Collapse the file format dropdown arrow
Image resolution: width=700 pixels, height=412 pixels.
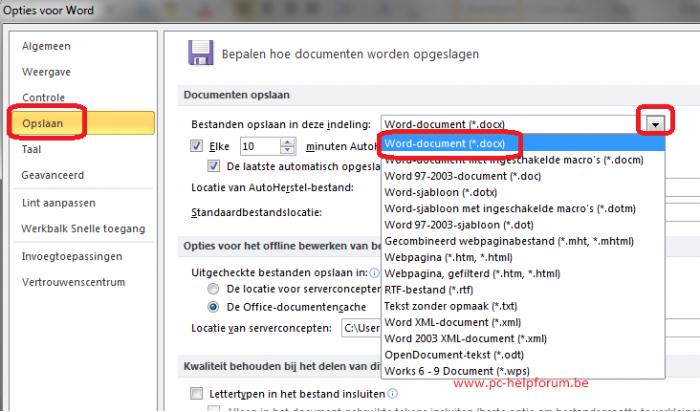click(655, 124)
